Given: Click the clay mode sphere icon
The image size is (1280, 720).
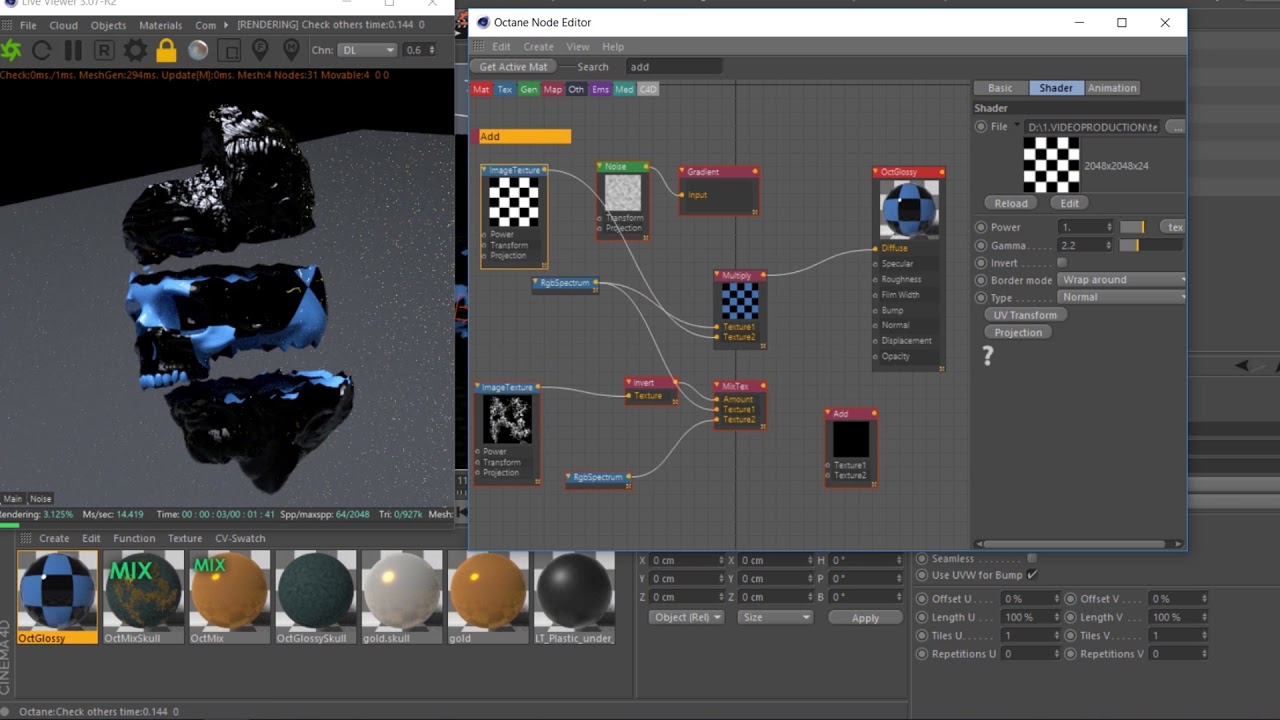Looking at the screenshot, I should (198, 50).
